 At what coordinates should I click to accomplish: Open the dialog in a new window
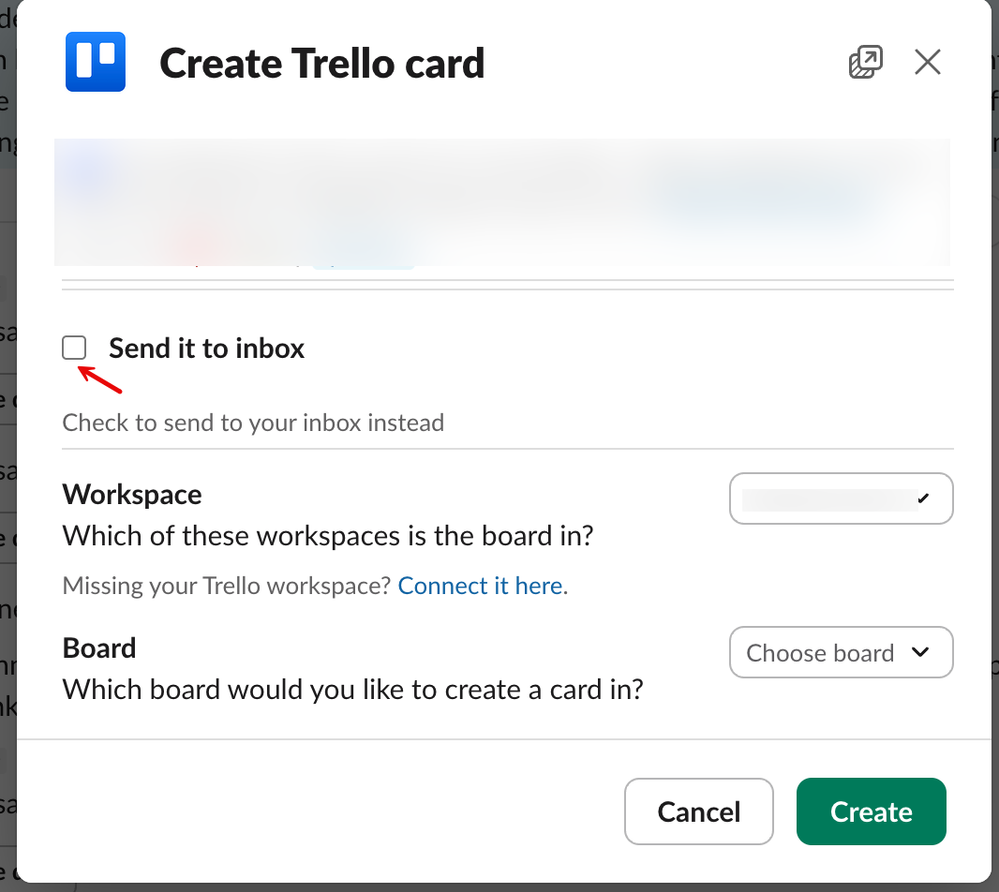pyautogui.click(x=865, y=63)
